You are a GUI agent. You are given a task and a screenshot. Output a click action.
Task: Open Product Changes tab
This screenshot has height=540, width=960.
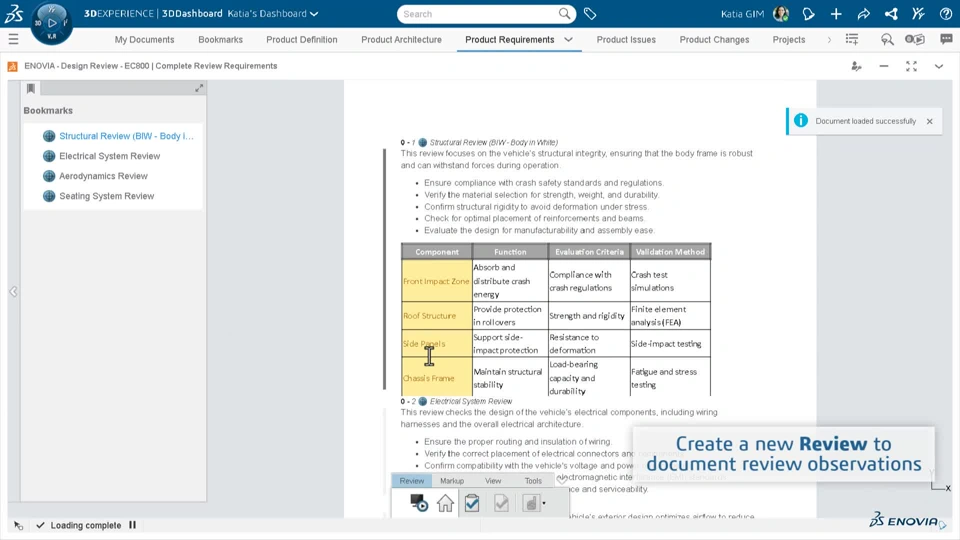(714, 39)
